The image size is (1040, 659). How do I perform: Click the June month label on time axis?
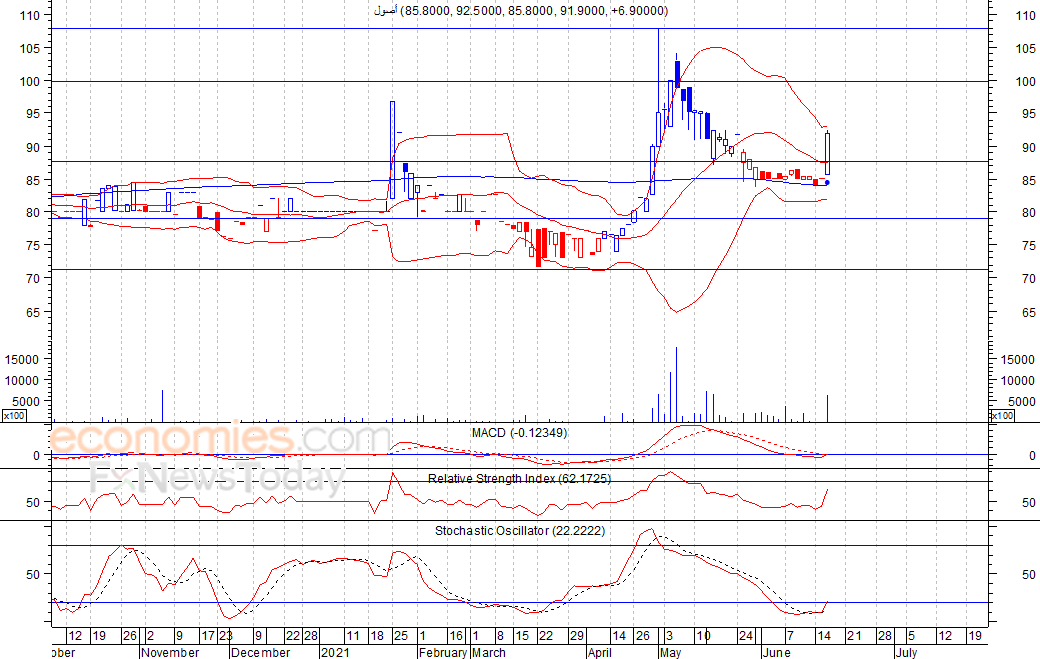776,652
